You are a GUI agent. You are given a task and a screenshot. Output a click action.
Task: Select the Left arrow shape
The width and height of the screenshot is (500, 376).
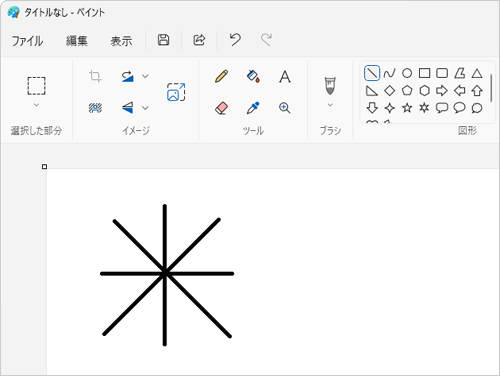click(460, 91)
